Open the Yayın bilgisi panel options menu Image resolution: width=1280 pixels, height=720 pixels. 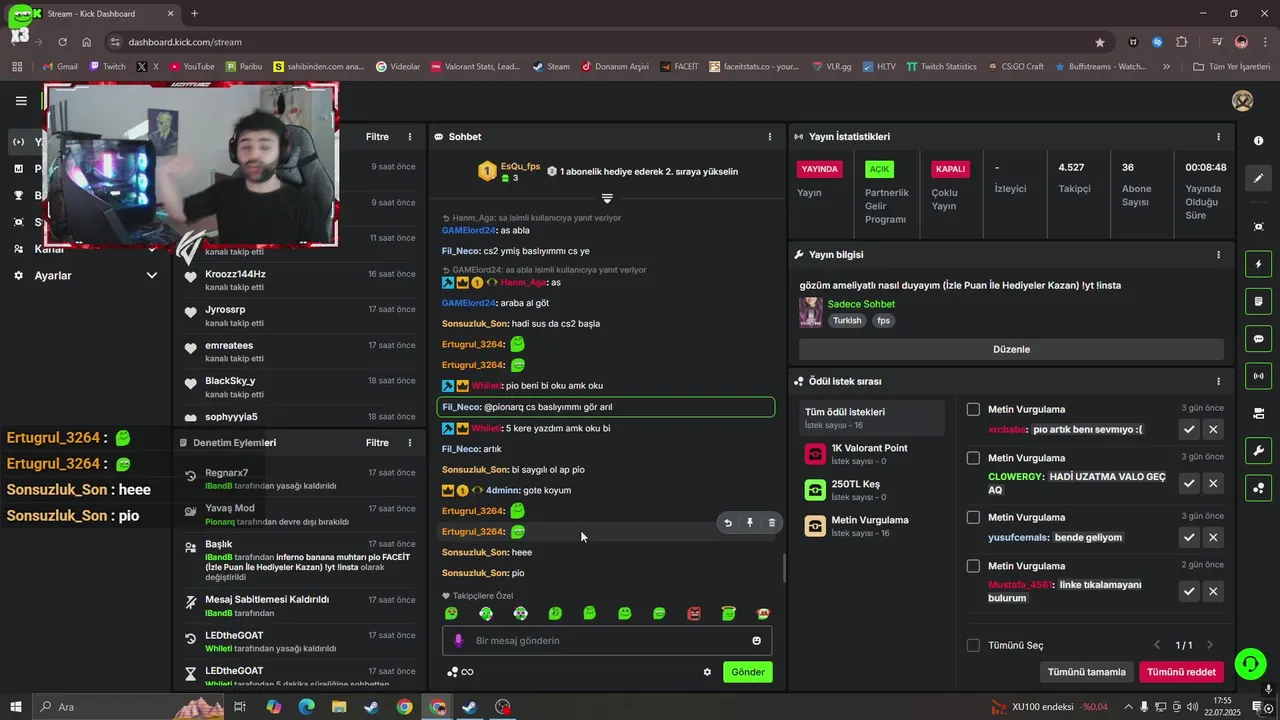pos(1218,255)
